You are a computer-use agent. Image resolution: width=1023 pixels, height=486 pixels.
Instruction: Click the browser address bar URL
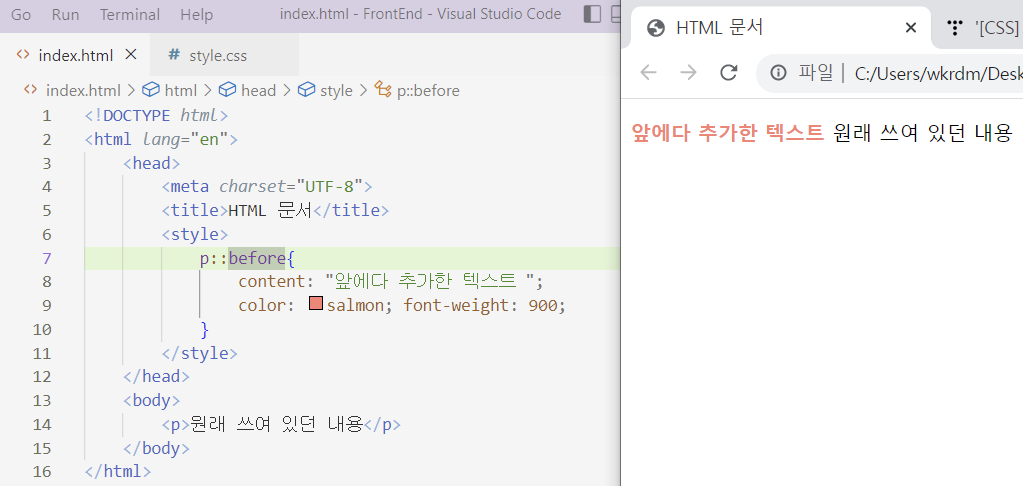coord(938,74)
